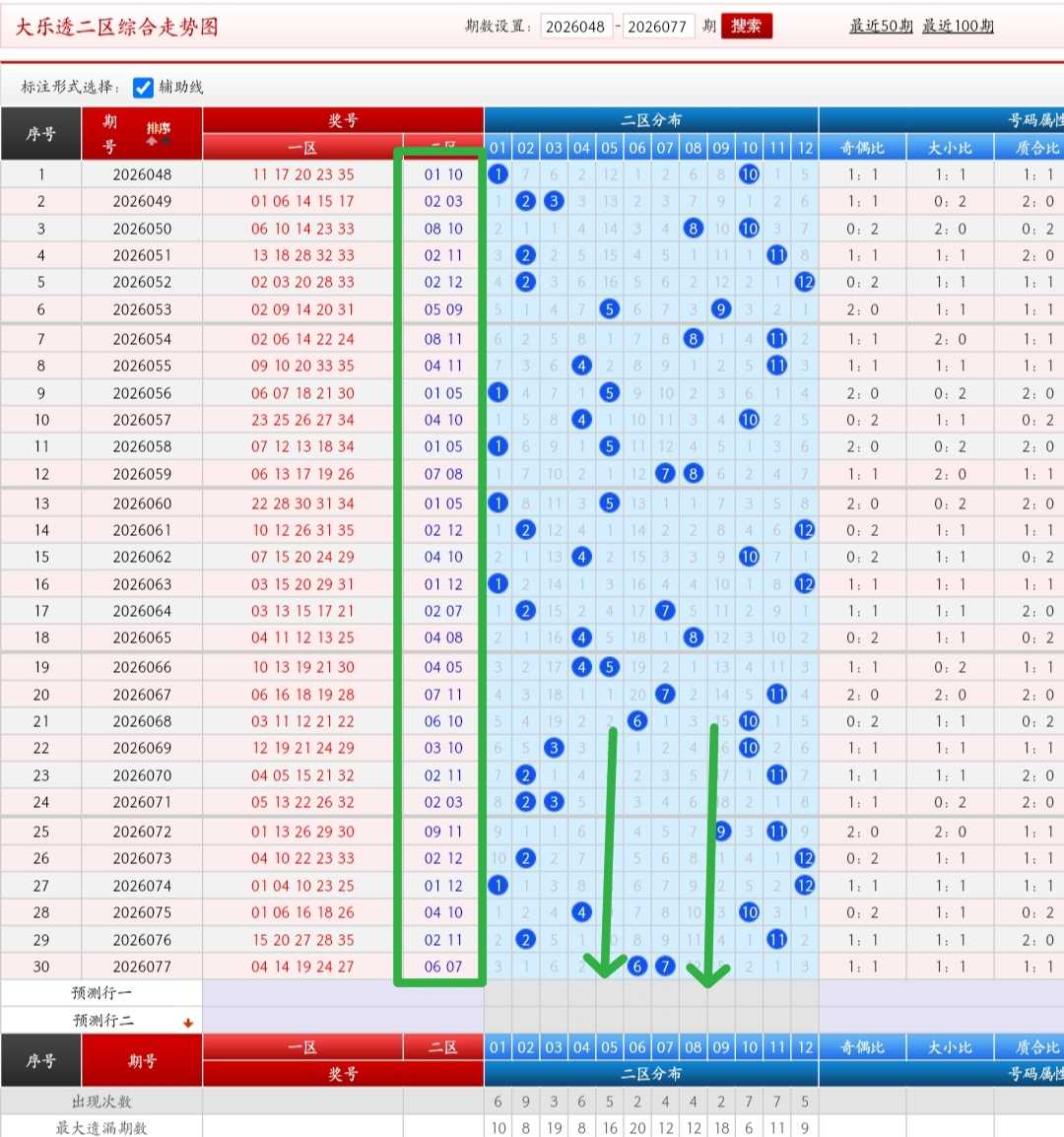The height and width of the screenshot is (1137, 1064).
Task: Click the 期号 header in top table
Action: point(109,133)
